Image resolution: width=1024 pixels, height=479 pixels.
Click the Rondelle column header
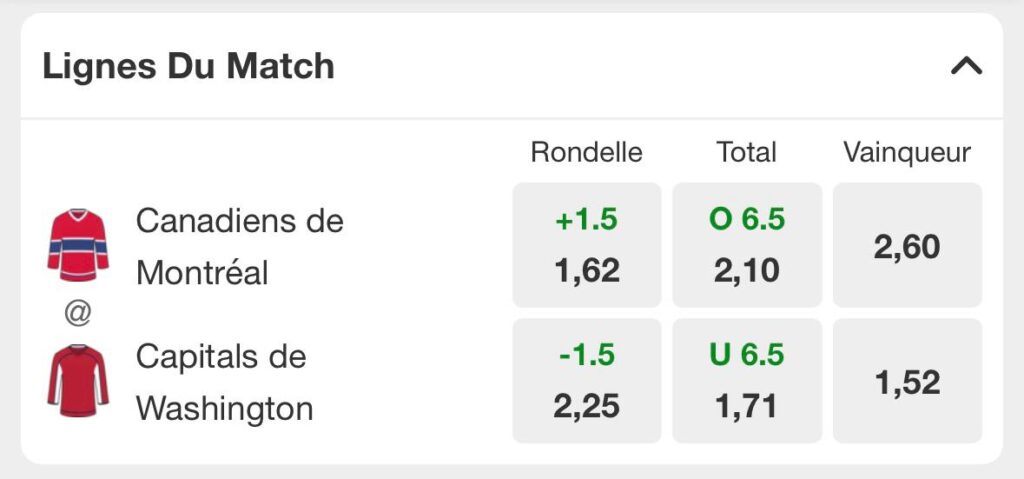pos(586,152)
